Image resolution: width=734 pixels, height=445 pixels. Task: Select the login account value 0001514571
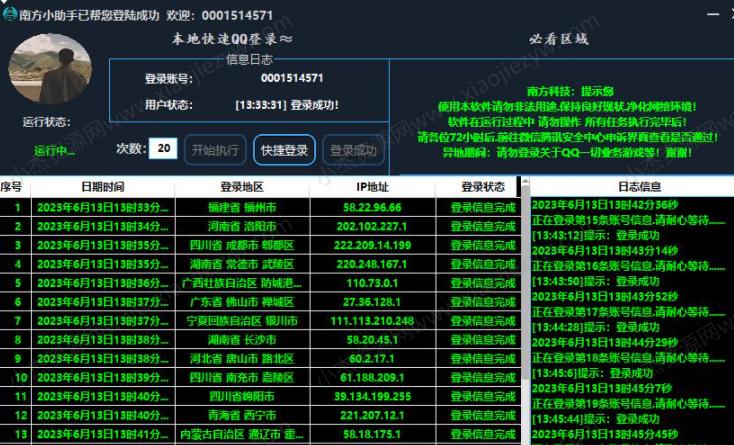point(292,78)
